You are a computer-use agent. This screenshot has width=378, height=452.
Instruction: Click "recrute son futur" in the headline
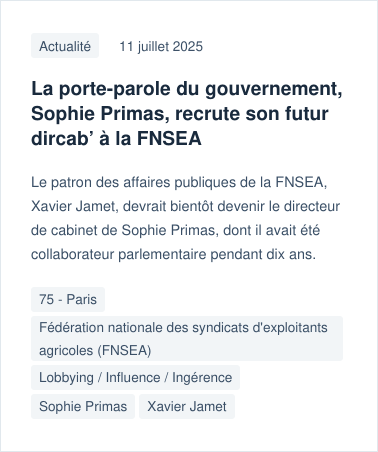tap(252, 114)
